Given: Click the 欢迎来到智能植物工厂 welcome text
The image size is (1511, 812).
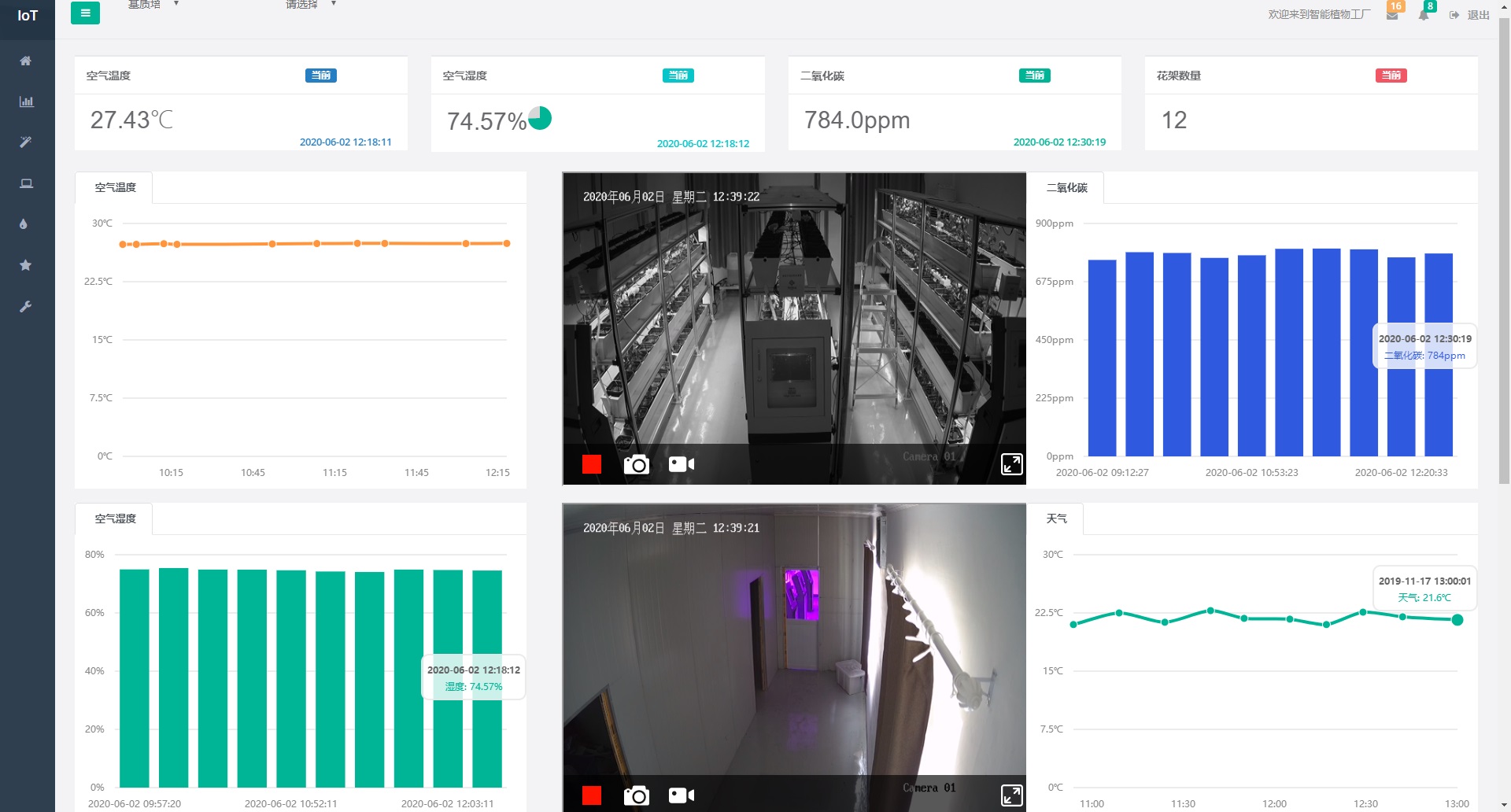Looking at the screenshot, I should (1319, 15).
